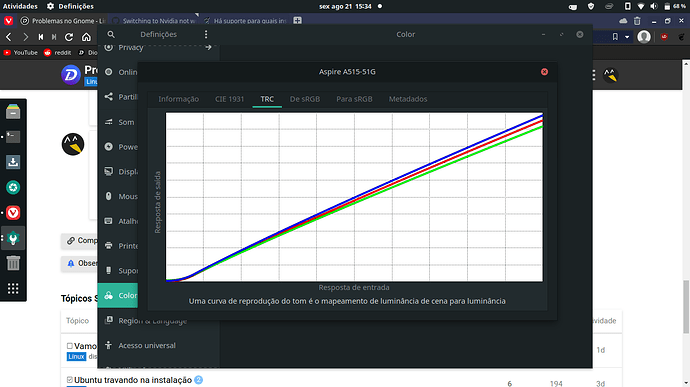Open the search in Definições header
Screen dimensions: 690x387
point(111,34)
